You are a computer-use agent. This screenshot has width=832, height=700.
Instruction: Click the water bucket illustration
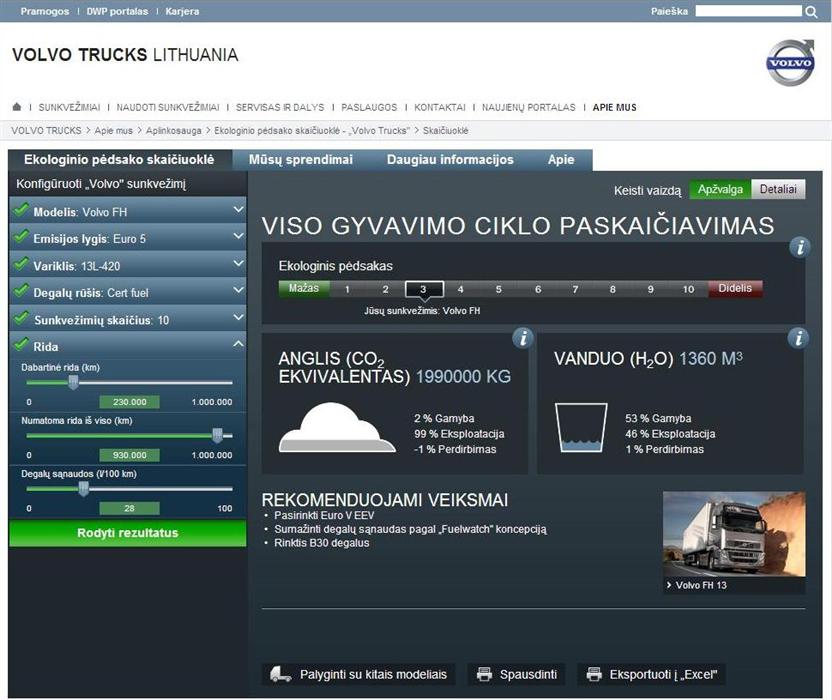coord(581,428)
